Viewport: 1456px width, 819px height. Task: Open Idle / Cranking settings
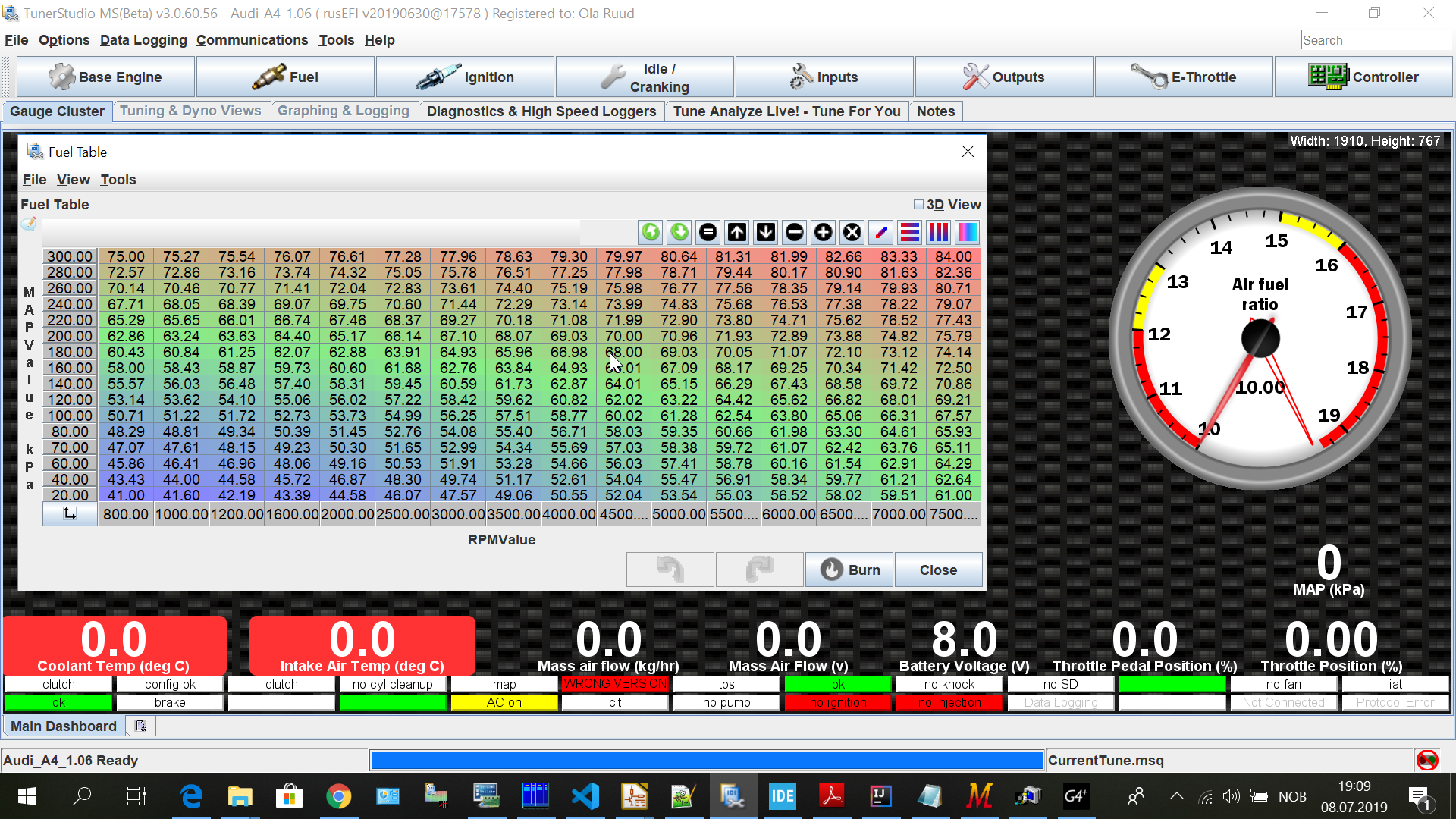[645, 77]
